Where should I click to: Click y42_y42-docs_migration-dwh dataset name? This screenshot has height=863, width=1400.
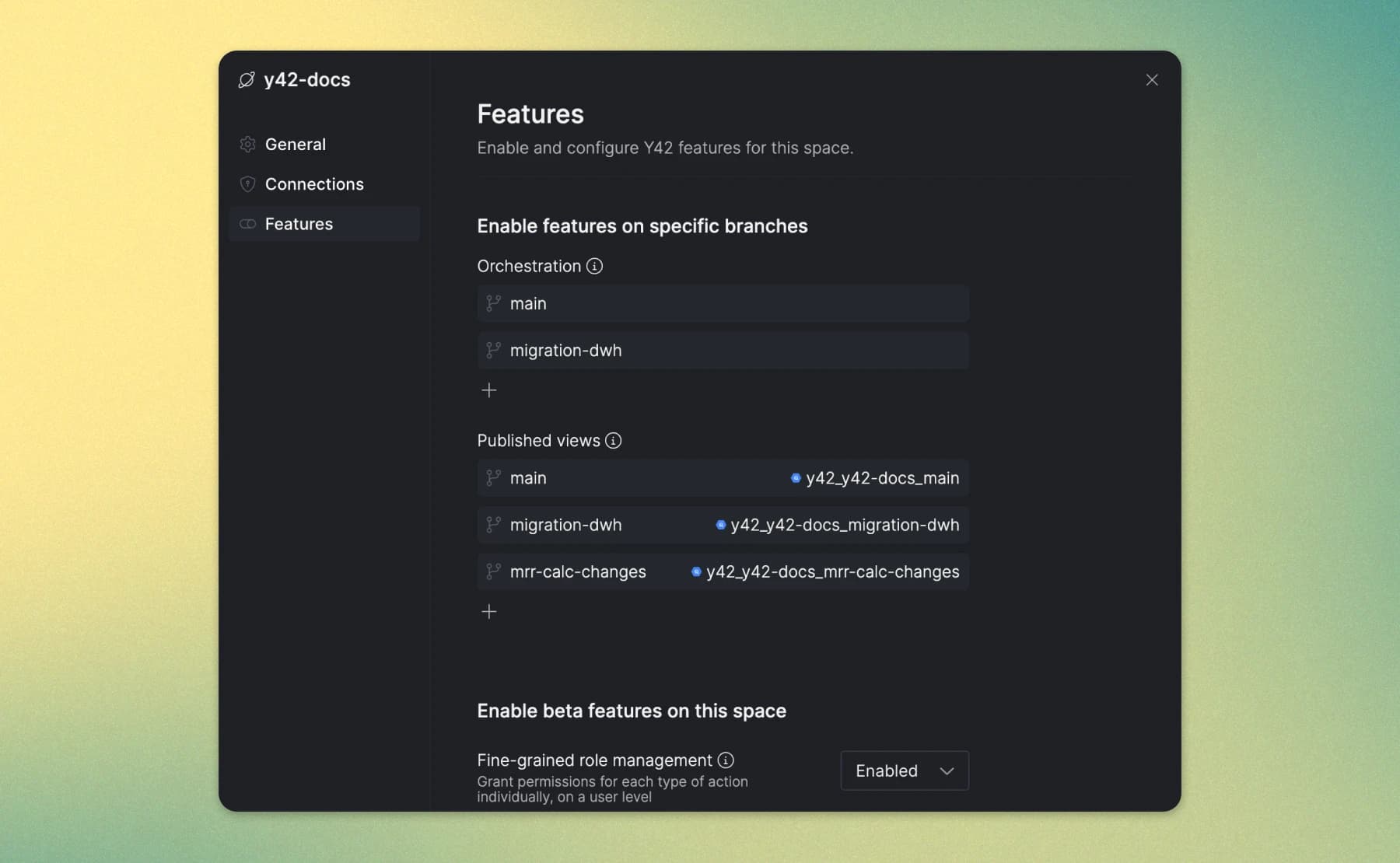845,525
